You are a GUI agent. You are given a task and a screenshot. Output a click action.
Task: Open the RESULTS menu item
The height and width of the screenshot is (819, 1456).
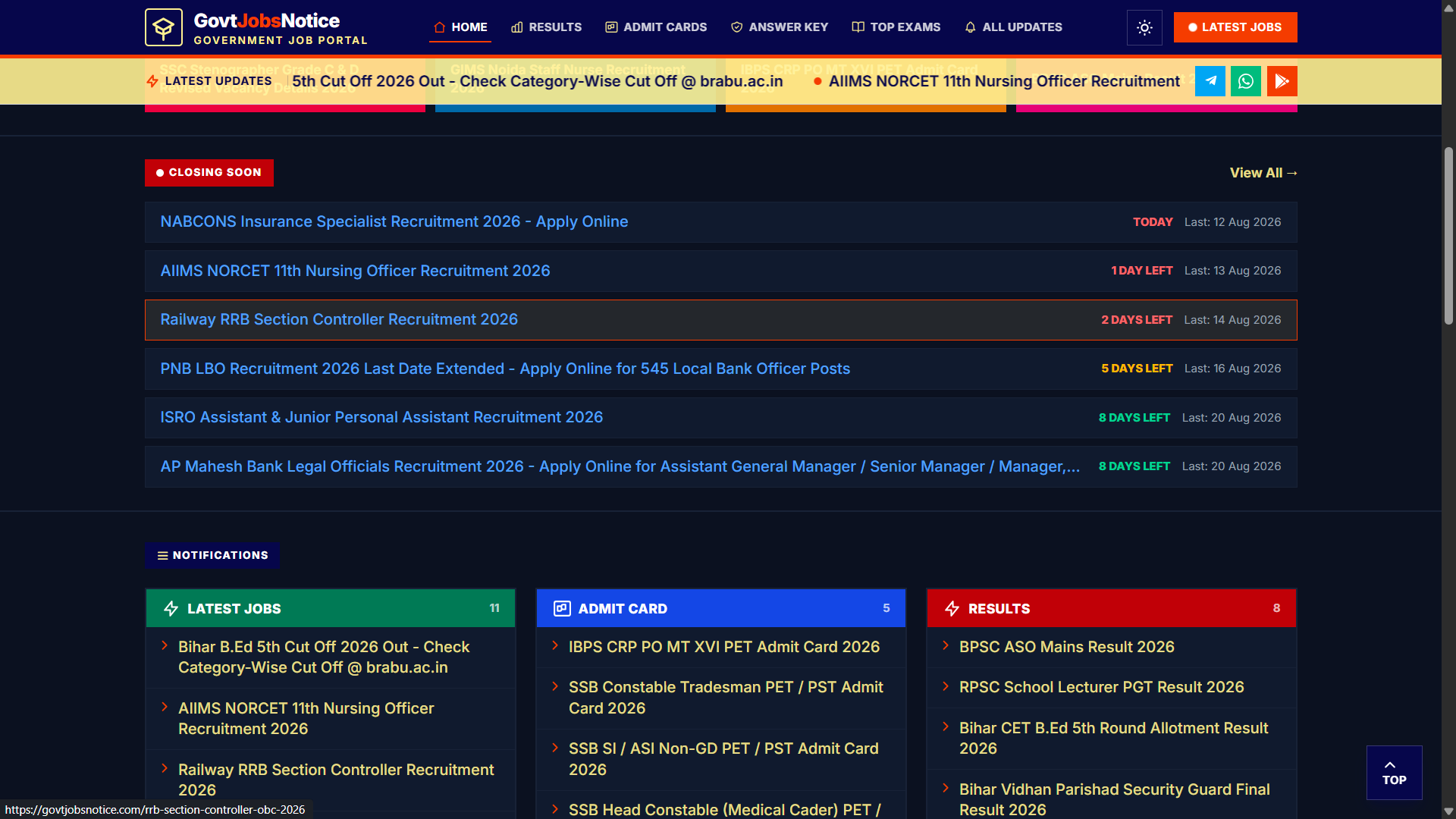(546, 27)
